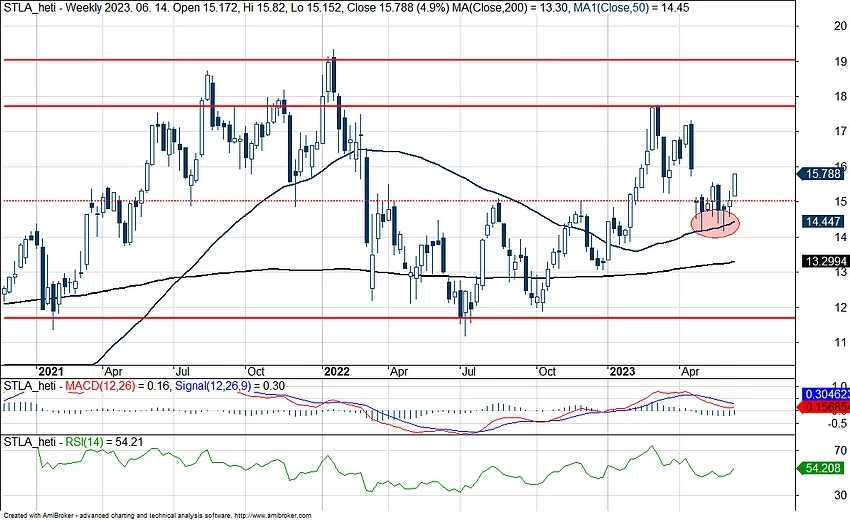This screenshot has width=850, height=520.
Task: Click the Close 15.788 (4.9%) header value
Action: (398, 8)
